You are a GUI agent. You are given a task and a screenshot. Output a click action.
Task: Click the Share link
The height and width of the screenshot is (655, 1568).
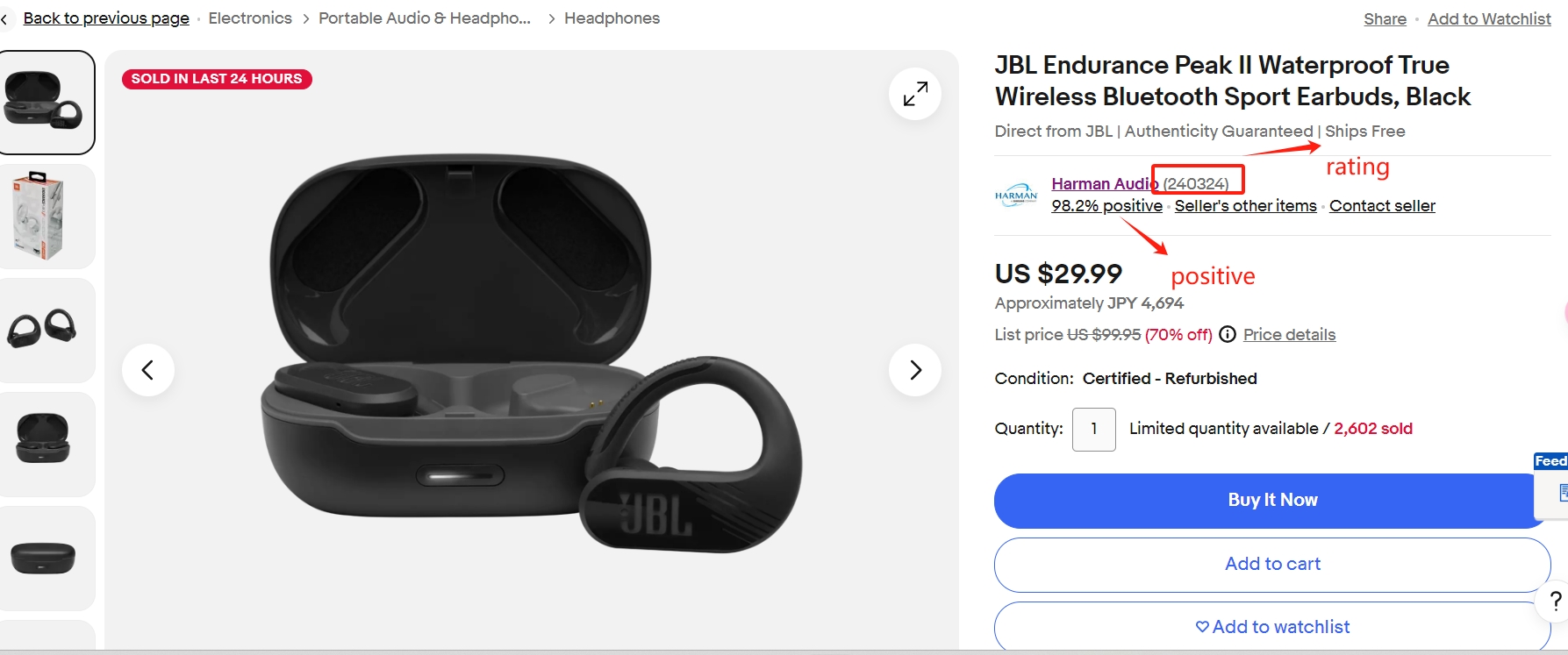(x=1385, y=19)
